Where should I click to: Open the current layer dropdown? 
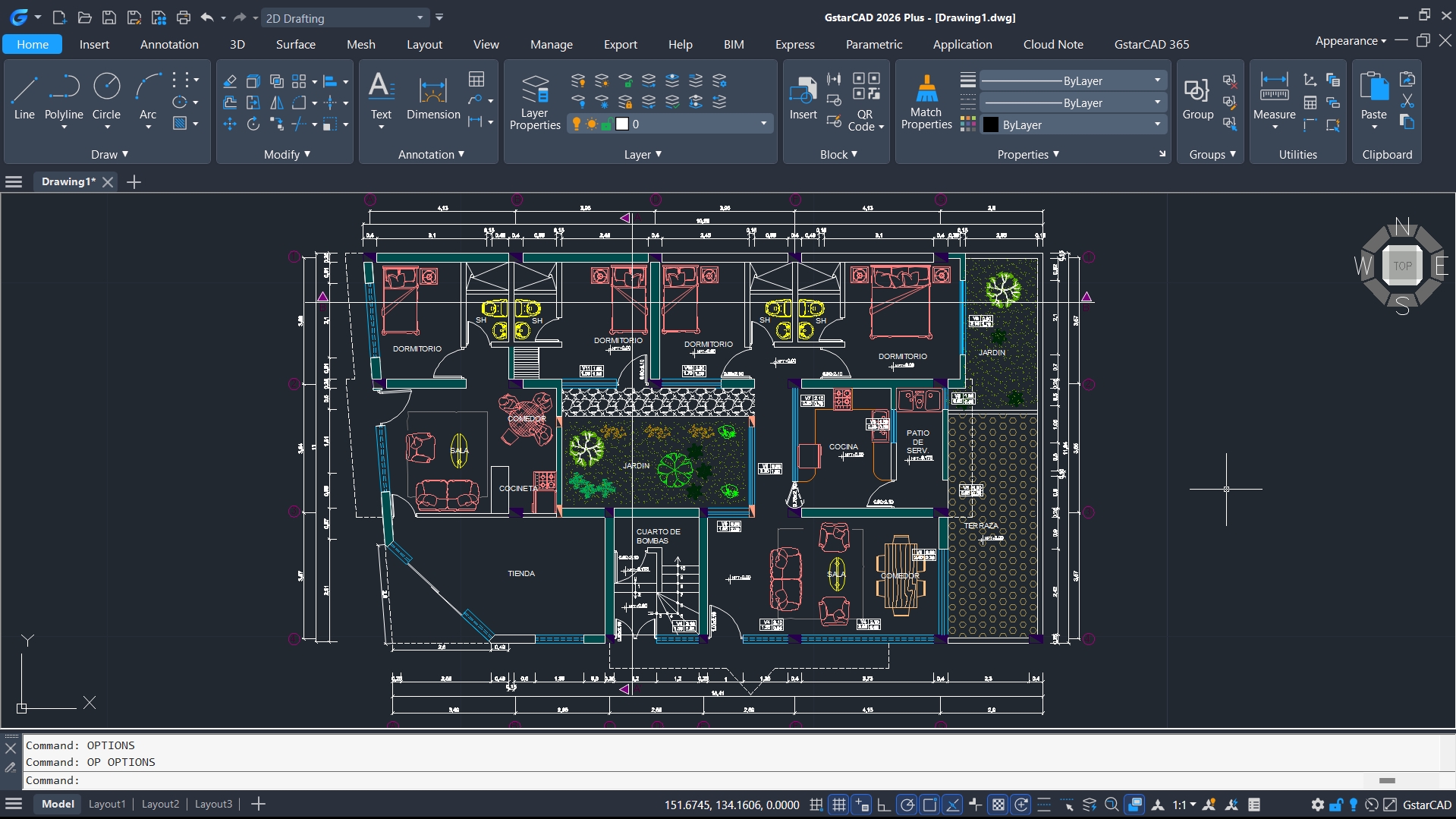click(763, 123)
